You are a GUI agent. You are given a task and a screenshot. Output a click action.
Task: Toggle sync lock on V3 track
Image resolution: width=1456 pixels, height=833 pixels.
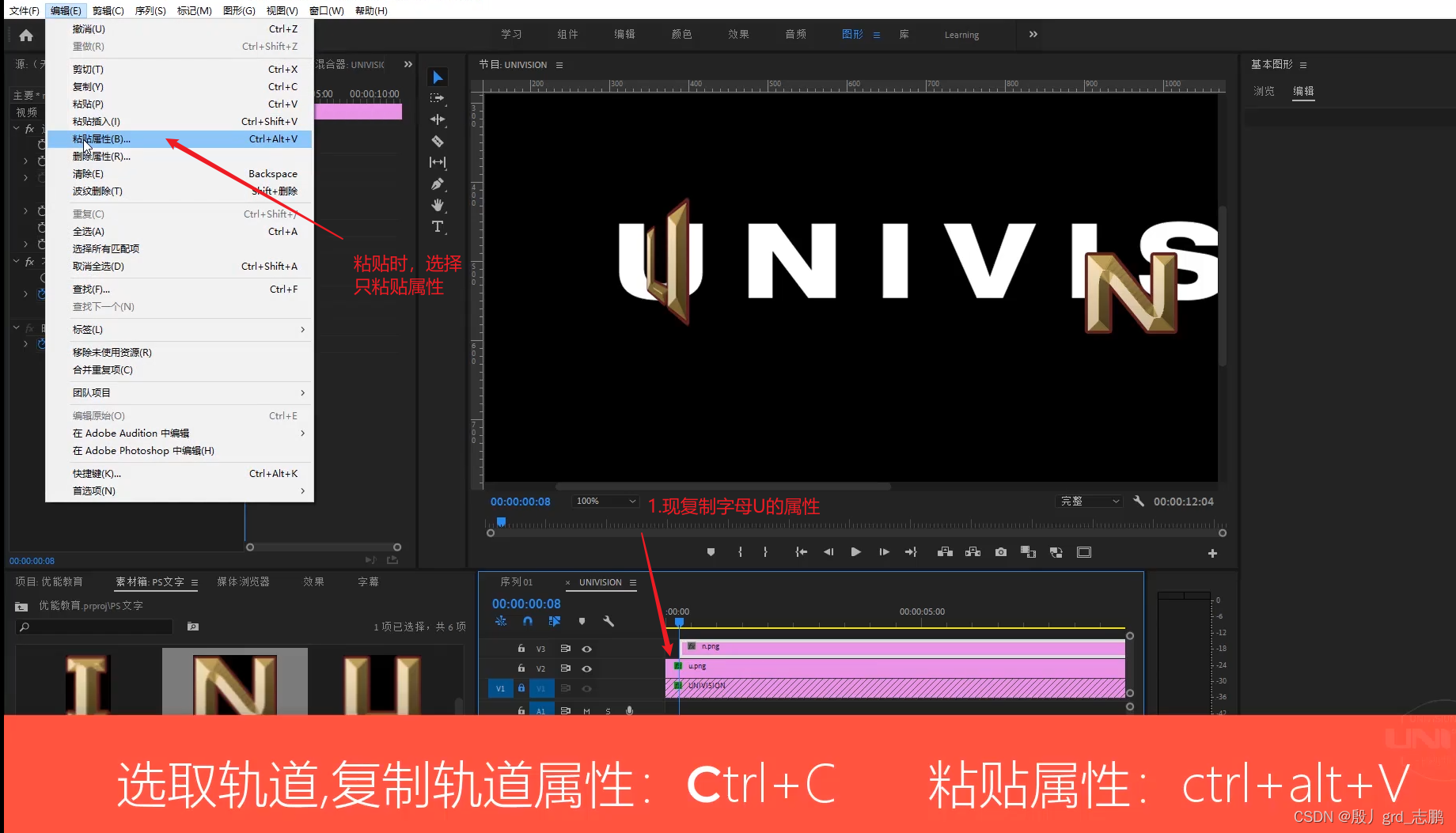pos(565,648)
